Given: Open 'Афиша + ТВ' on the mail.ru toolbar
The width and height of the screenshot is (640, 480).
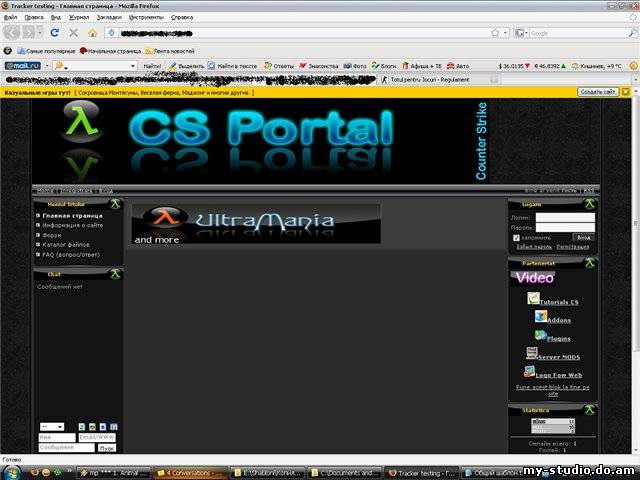Looking at the screenshot, I should (422, 66).
